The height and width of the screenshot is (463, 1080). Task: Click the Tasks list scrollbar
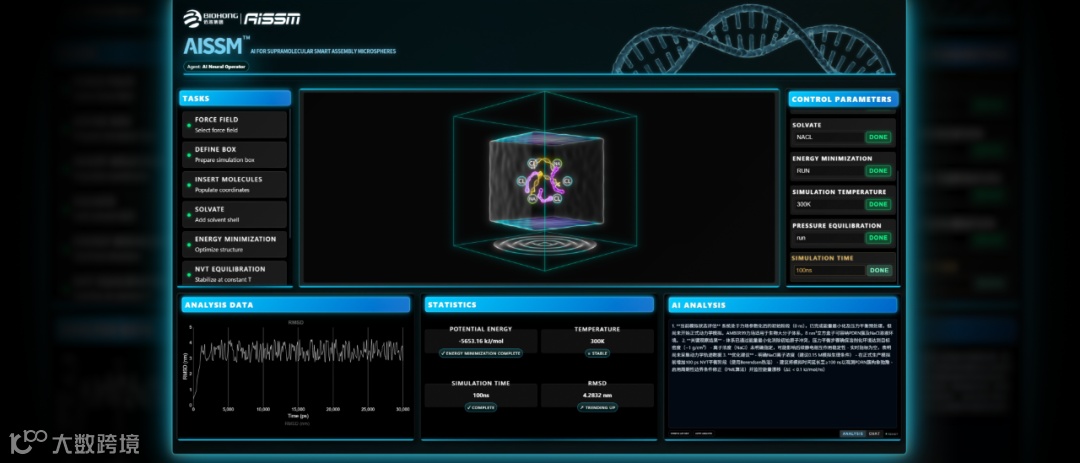(x=290, y=172)
